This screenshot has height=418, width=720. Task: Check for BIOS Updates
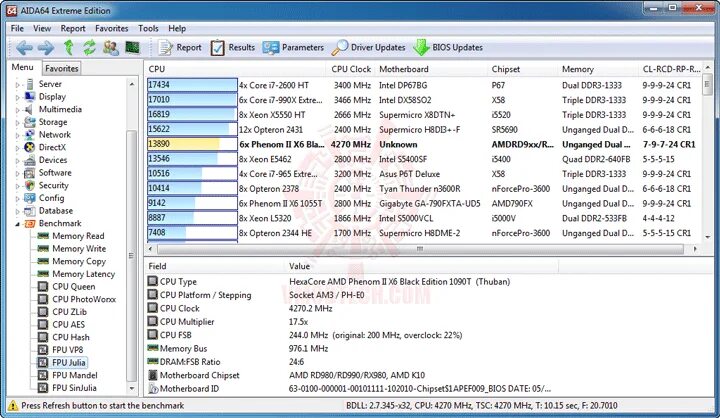pos(448,47)
